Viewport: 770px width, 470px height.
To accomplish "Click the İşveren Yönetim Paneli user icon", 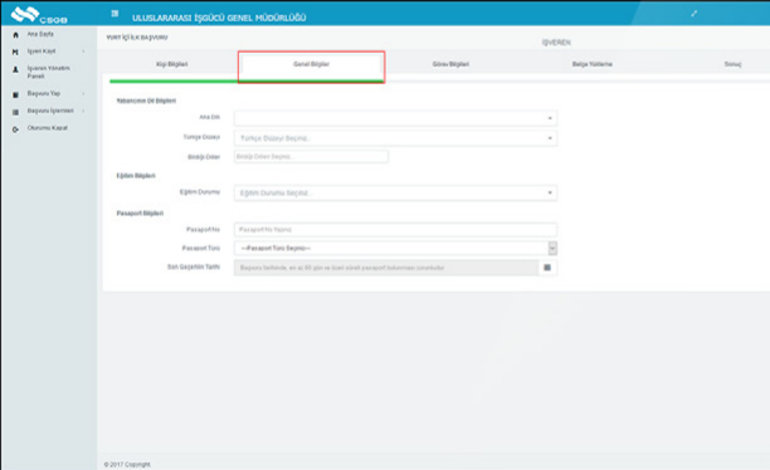I will tap(15, 69).
